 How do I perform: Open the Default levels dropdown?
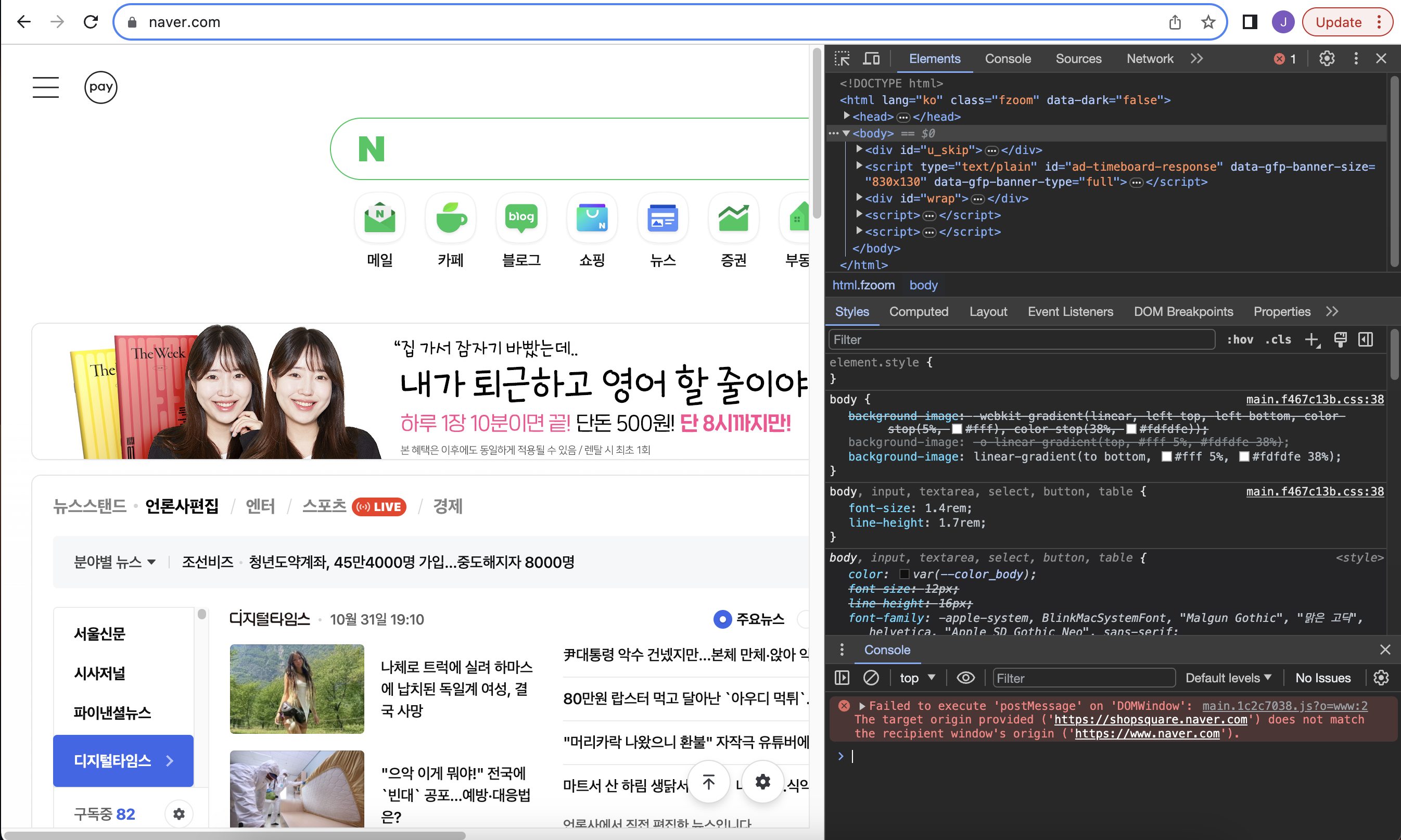point(1228,678)
